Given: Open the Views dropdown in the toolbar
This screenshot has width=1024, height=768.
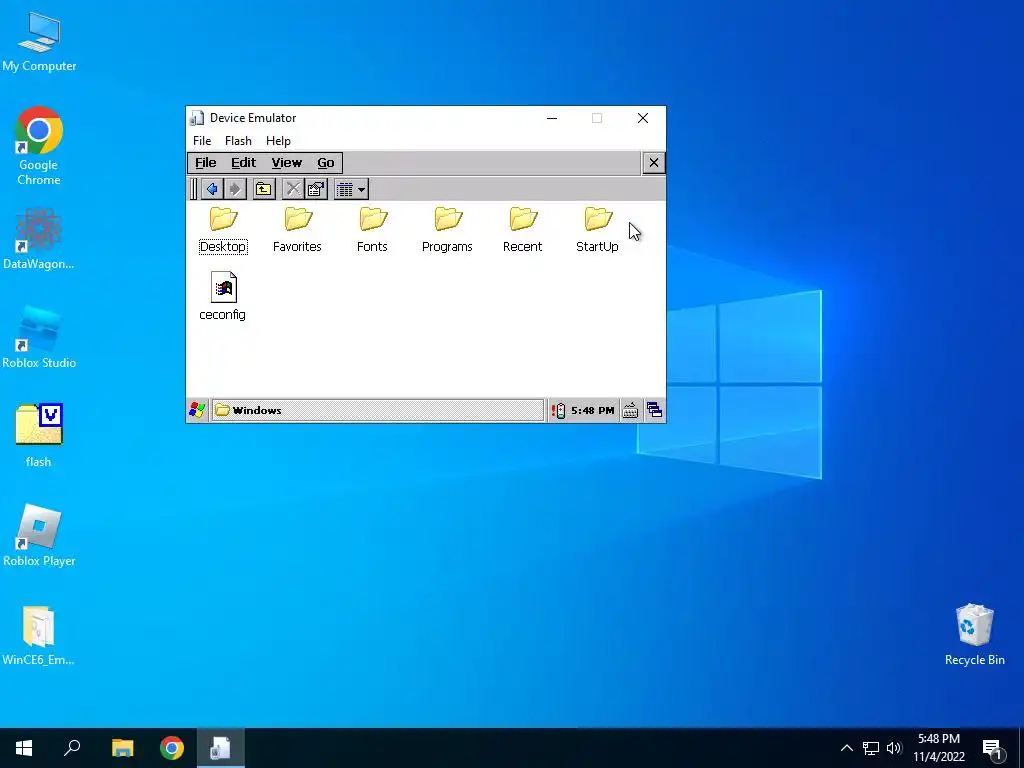Looking at the screenshot, I should tap(351, 189).
